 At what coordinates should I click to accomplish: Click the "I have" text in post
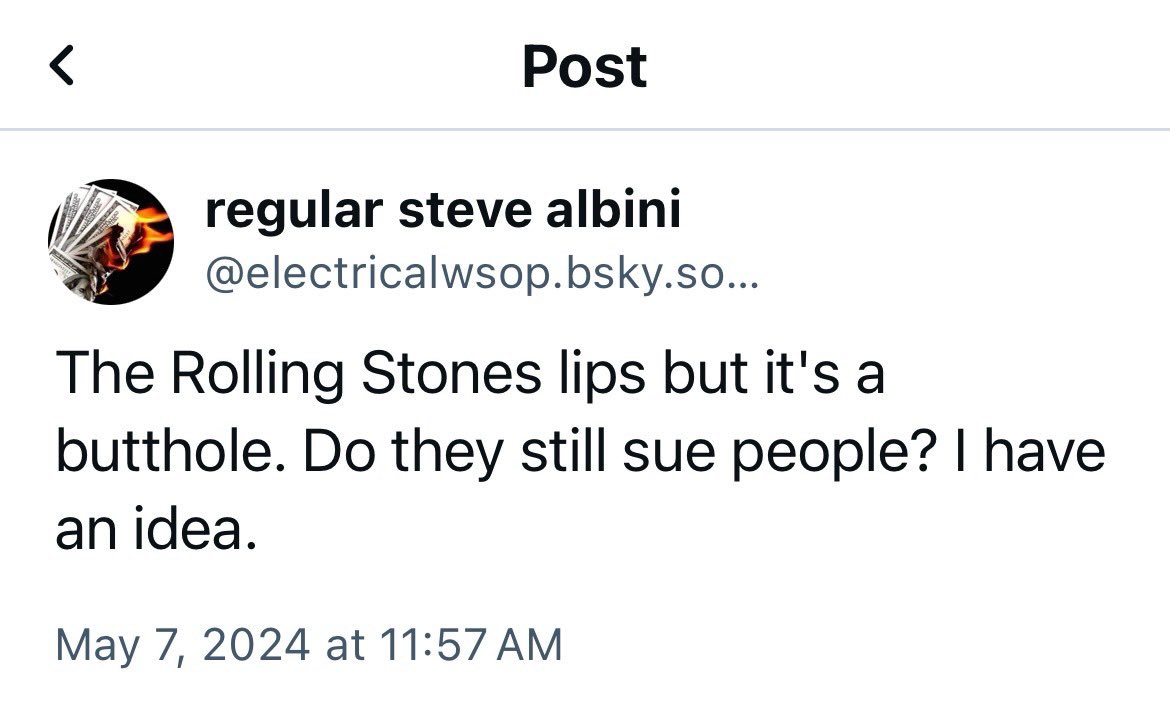click(1042, 452)
